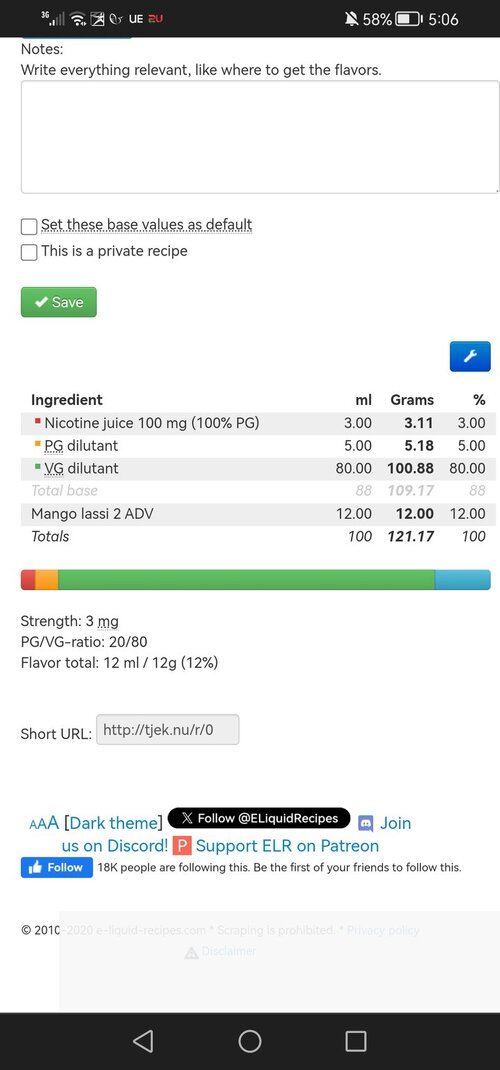The image size is (500, 1070).
Task: Click the Facebook thumbs-up Follow button
Action: [57, 867]
